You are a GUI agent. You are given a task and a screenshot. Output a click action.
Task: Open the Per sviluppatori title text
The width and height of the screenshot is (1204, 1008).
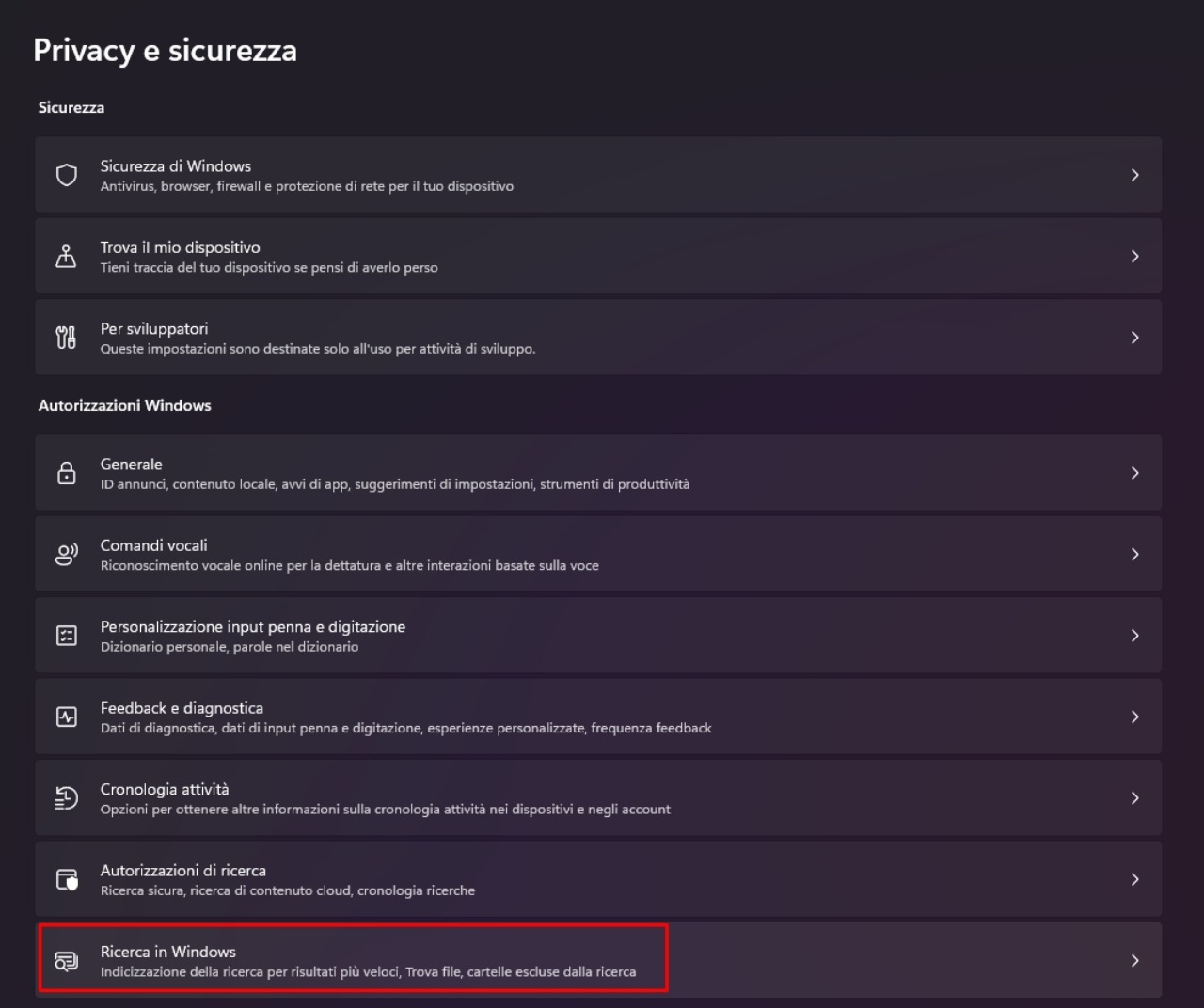pos(154,329)
